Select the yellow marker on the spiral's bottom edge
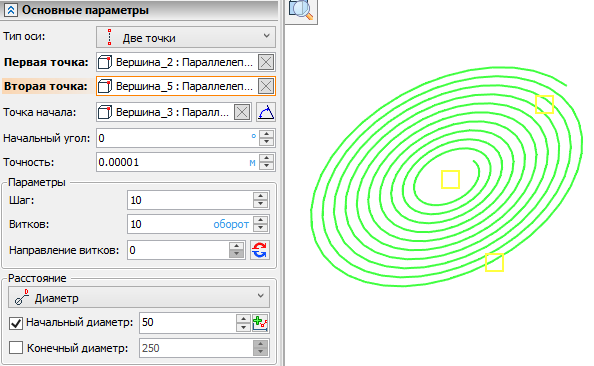 (494, 263)
